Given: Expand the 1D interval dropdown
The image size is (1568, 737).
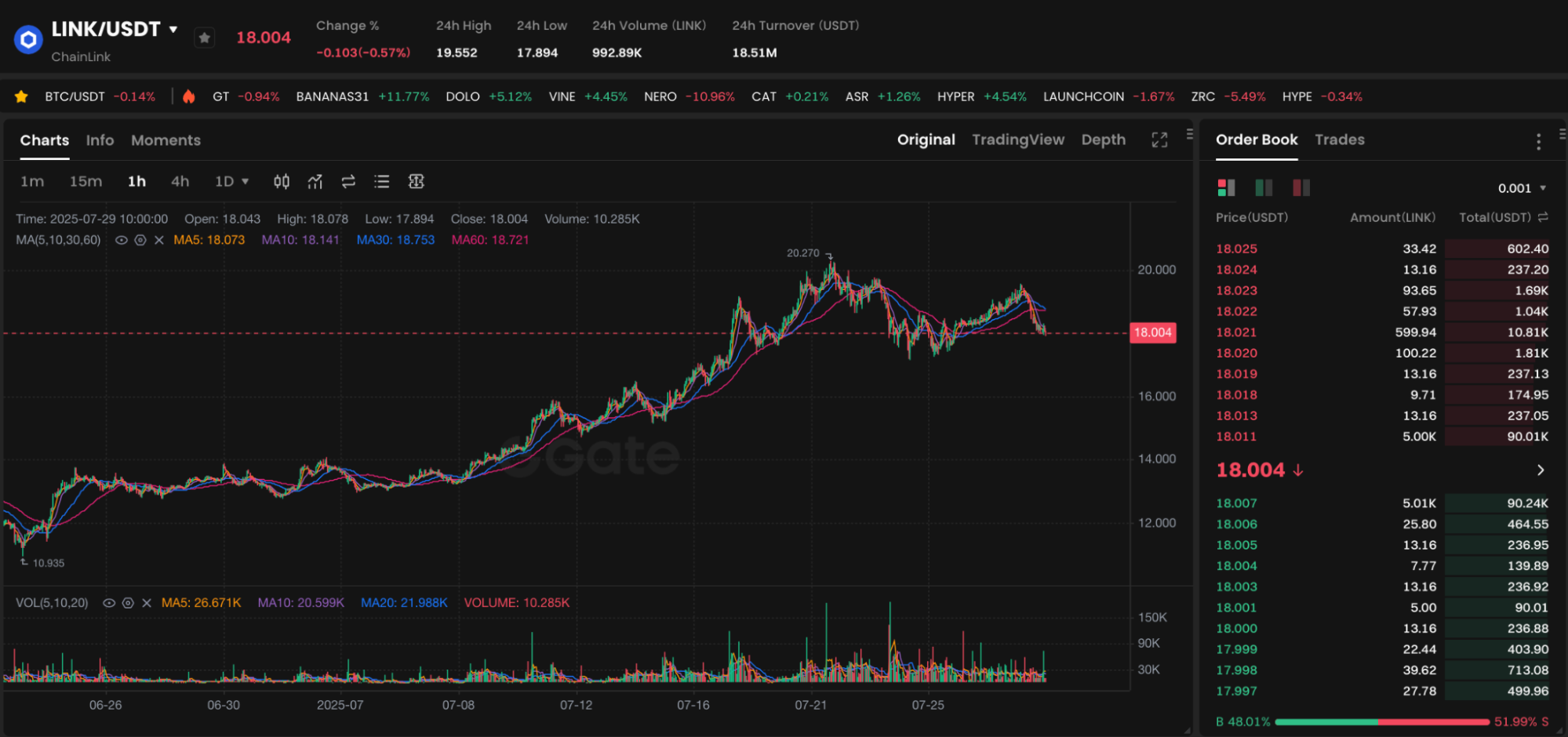Looking at the screenshot, I should pyautogui.click(x=231, y=182).
